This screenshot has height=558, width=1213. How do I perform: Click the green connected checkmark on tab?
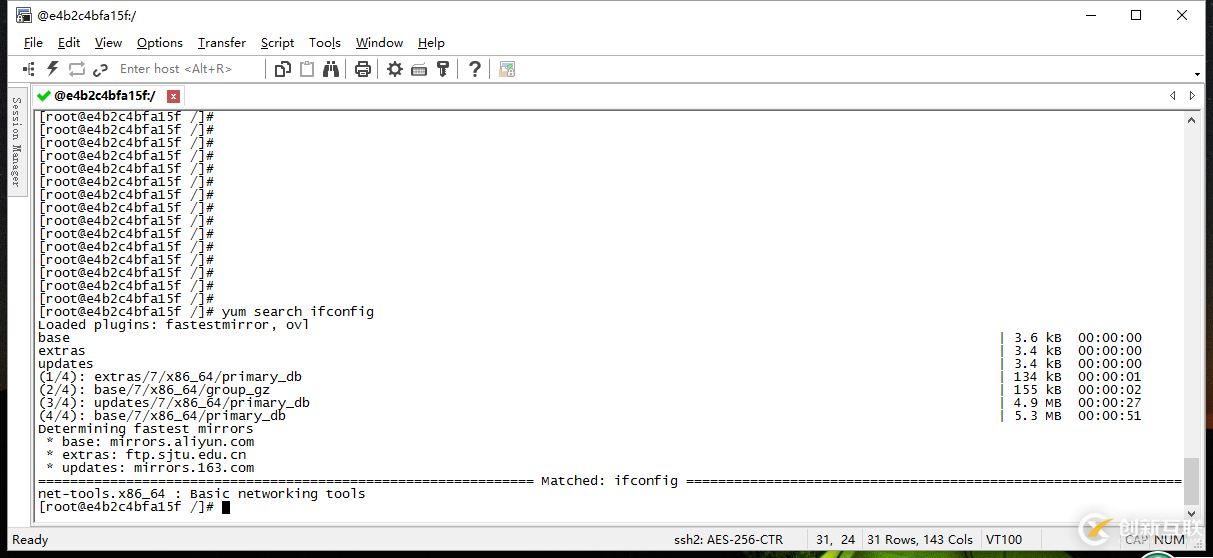(x=43, y=96)
